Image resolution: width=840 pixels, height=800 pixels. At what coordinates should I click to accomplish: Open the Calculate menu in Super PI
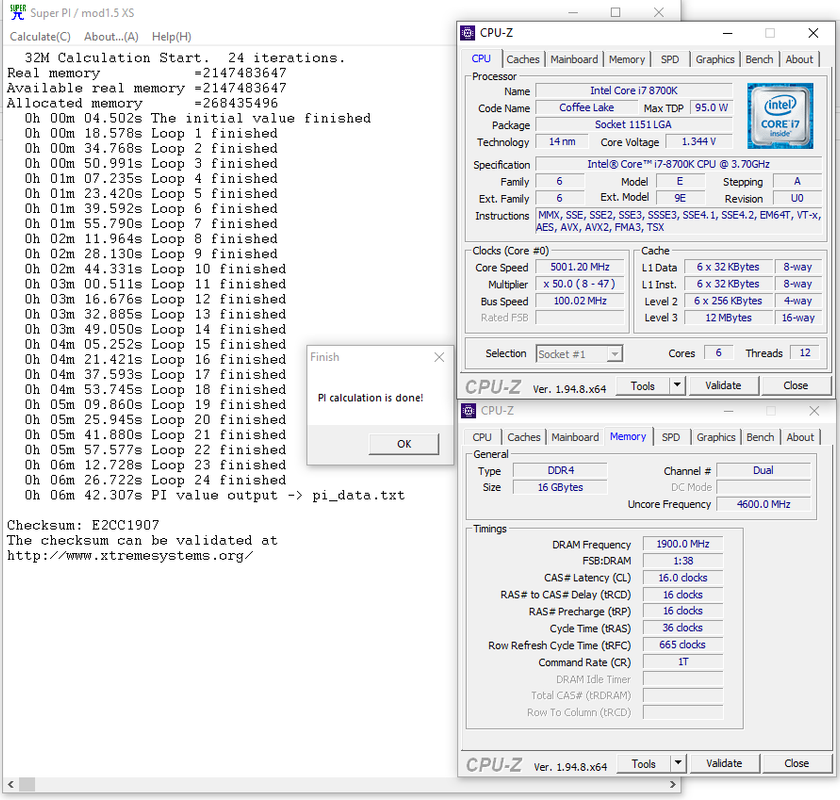pyautogui.click(x=40, y=36)
